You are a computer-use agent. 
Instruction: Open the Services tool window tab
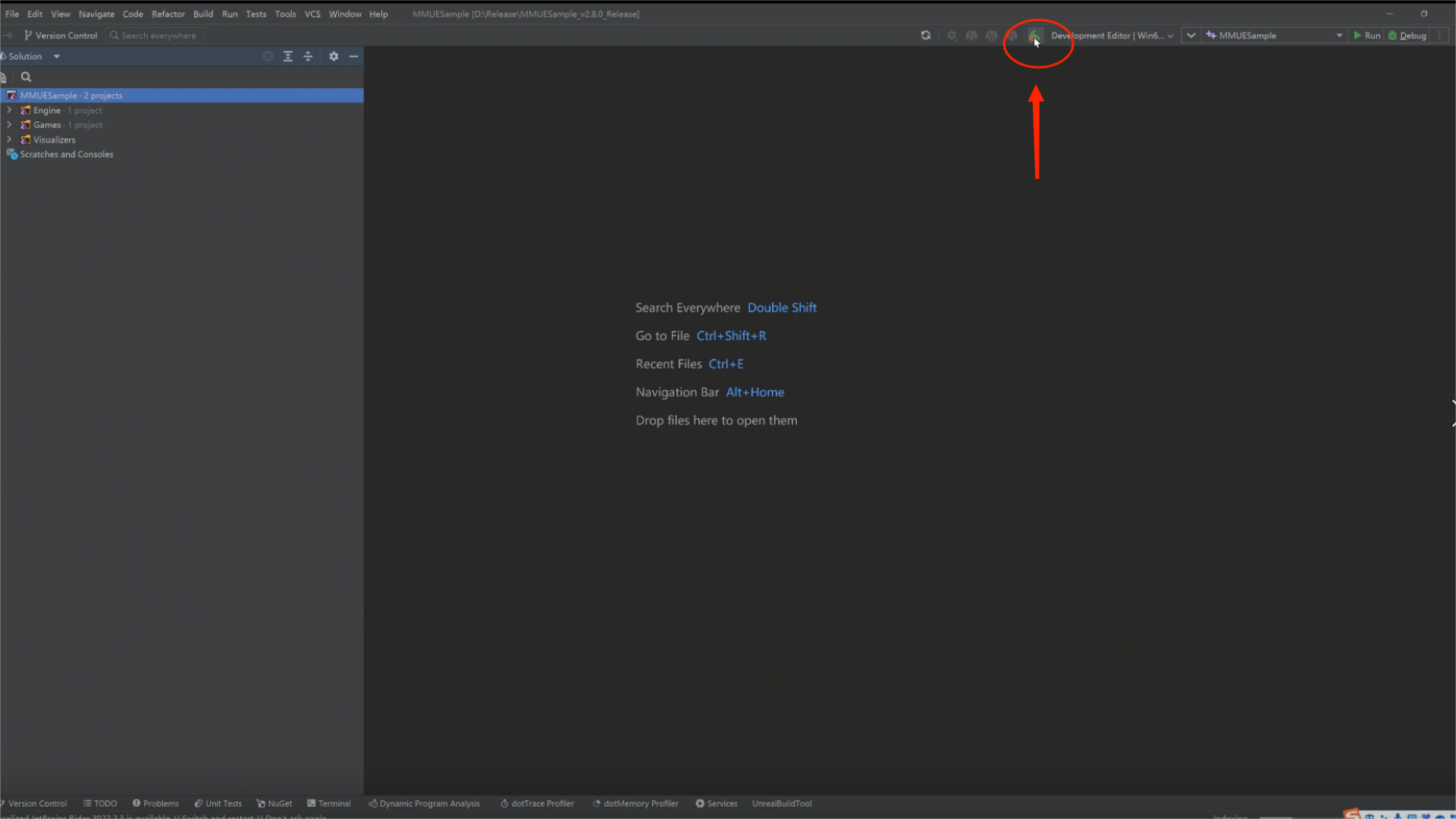[717, 803]
